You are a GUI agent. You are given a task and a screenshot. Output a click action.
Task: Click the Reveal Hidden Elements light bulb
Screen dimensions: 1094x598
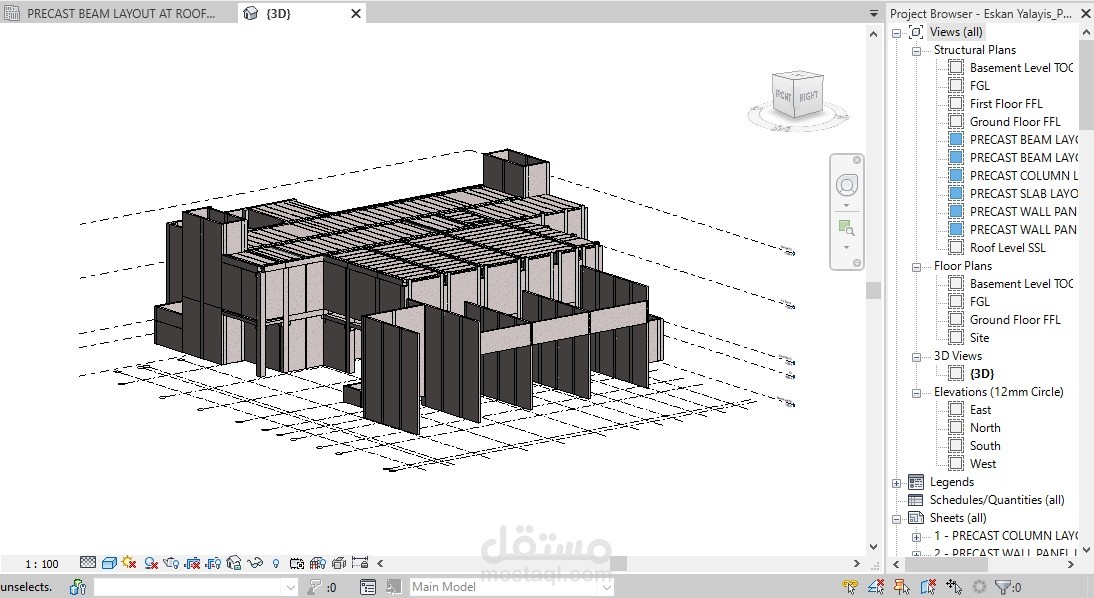click(276, 564)
